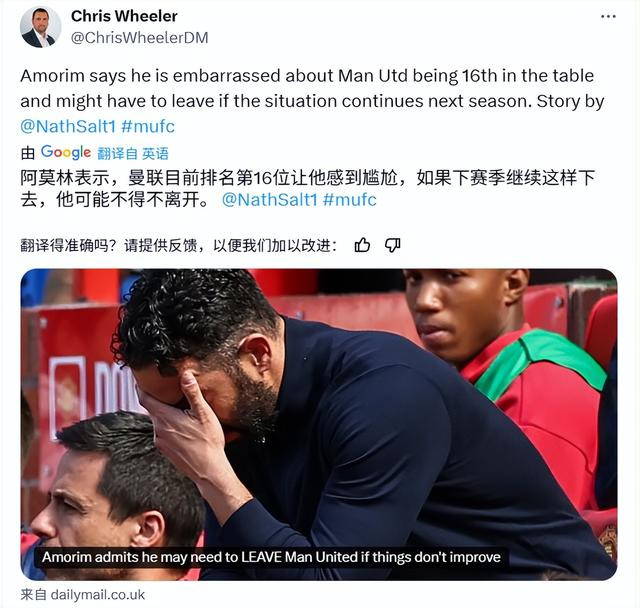Click the translated Chinese tweet text
The width and height of the screenshot is (640, 608).
[308, 189]
